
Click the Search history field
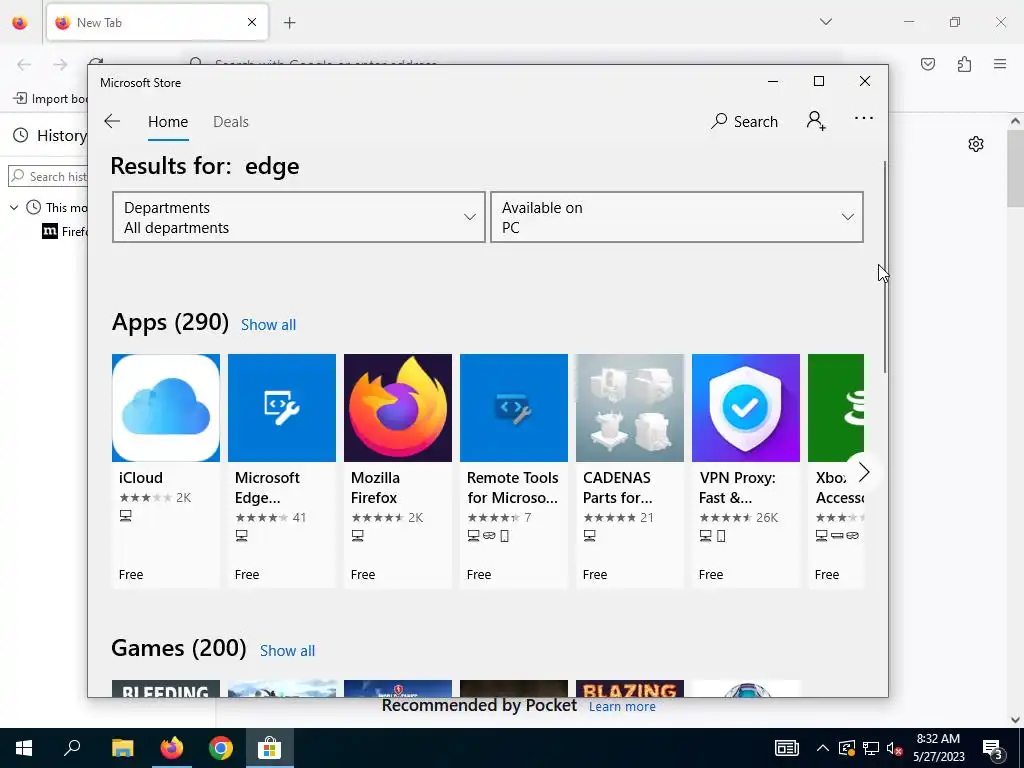(x=48, y=176)
